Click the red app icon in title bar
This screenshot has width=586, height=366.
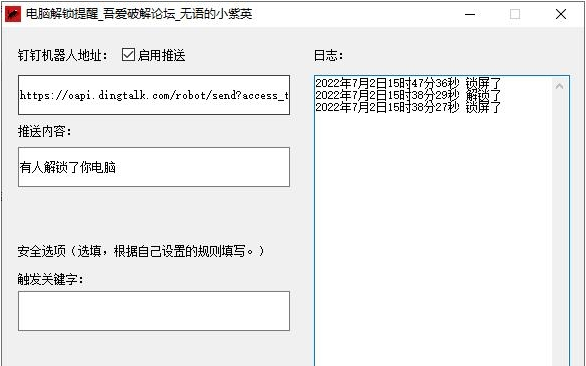(x=13, y=15)
